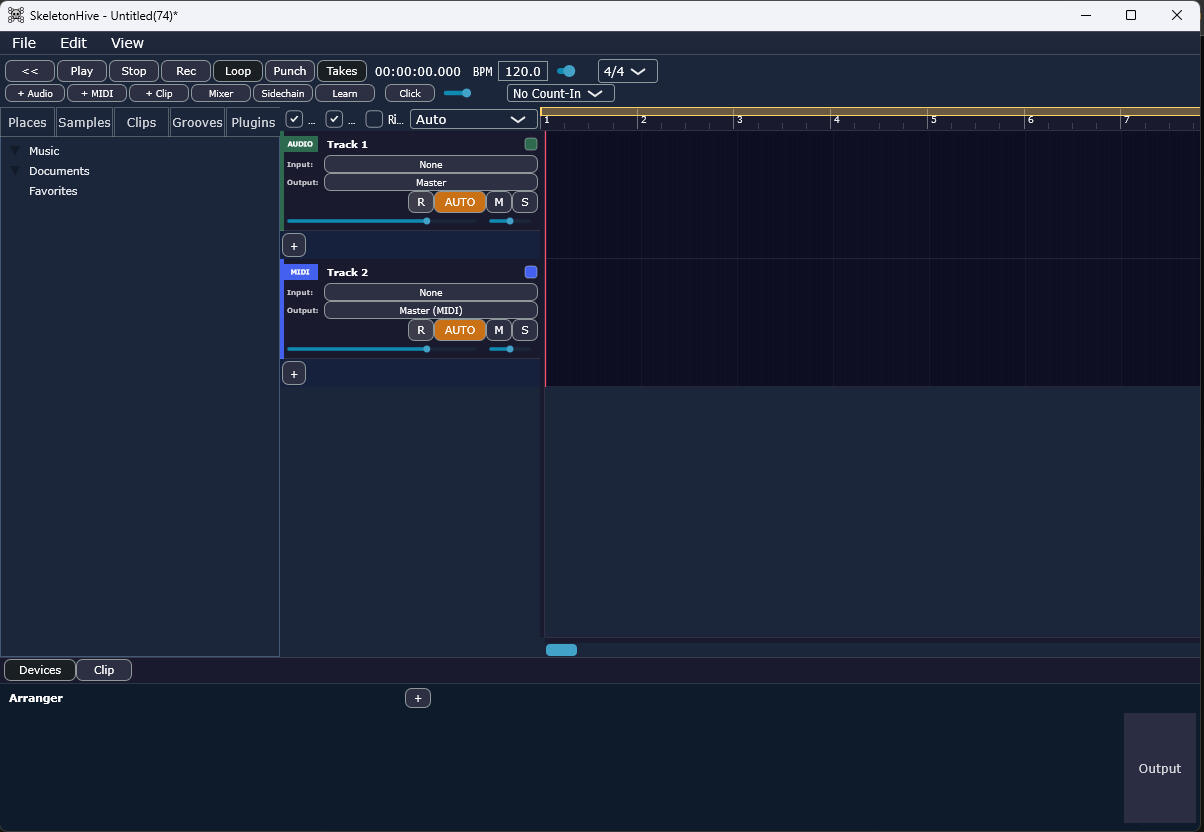Enable the Ri... checkbox
Image resolution: width=1204 pixels, height=832 pixels.
tap(374, 119)
